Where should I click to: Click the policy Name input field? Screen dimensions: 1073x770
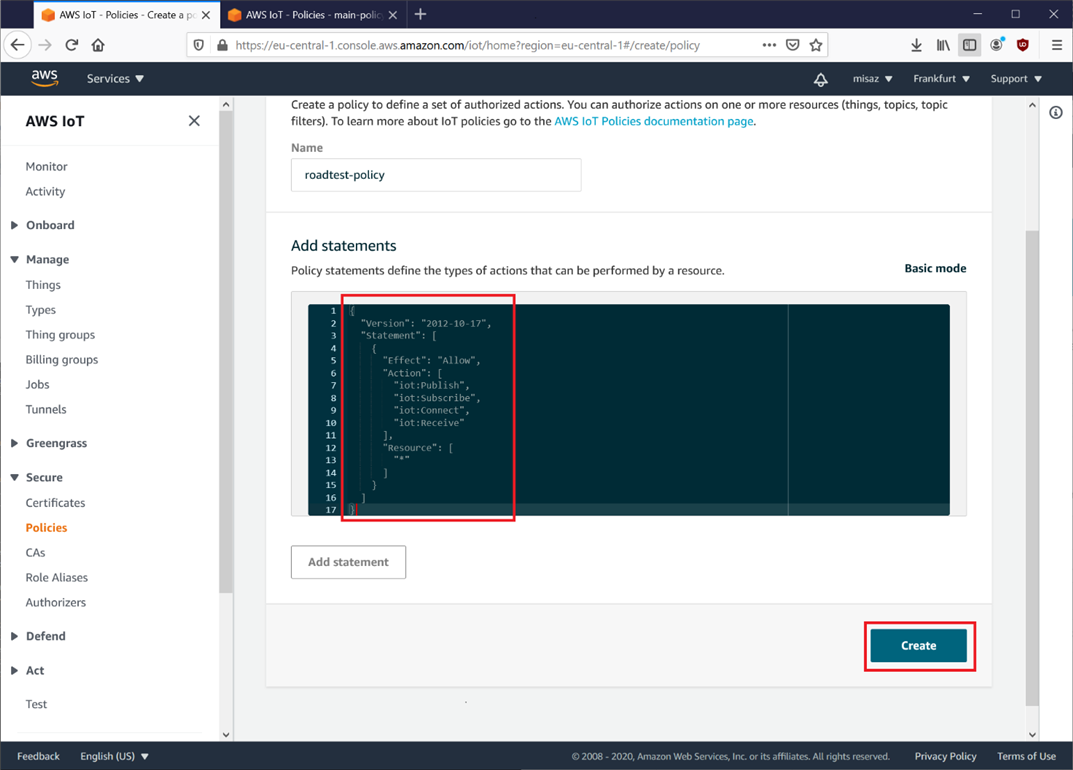[x=435, y=175]
